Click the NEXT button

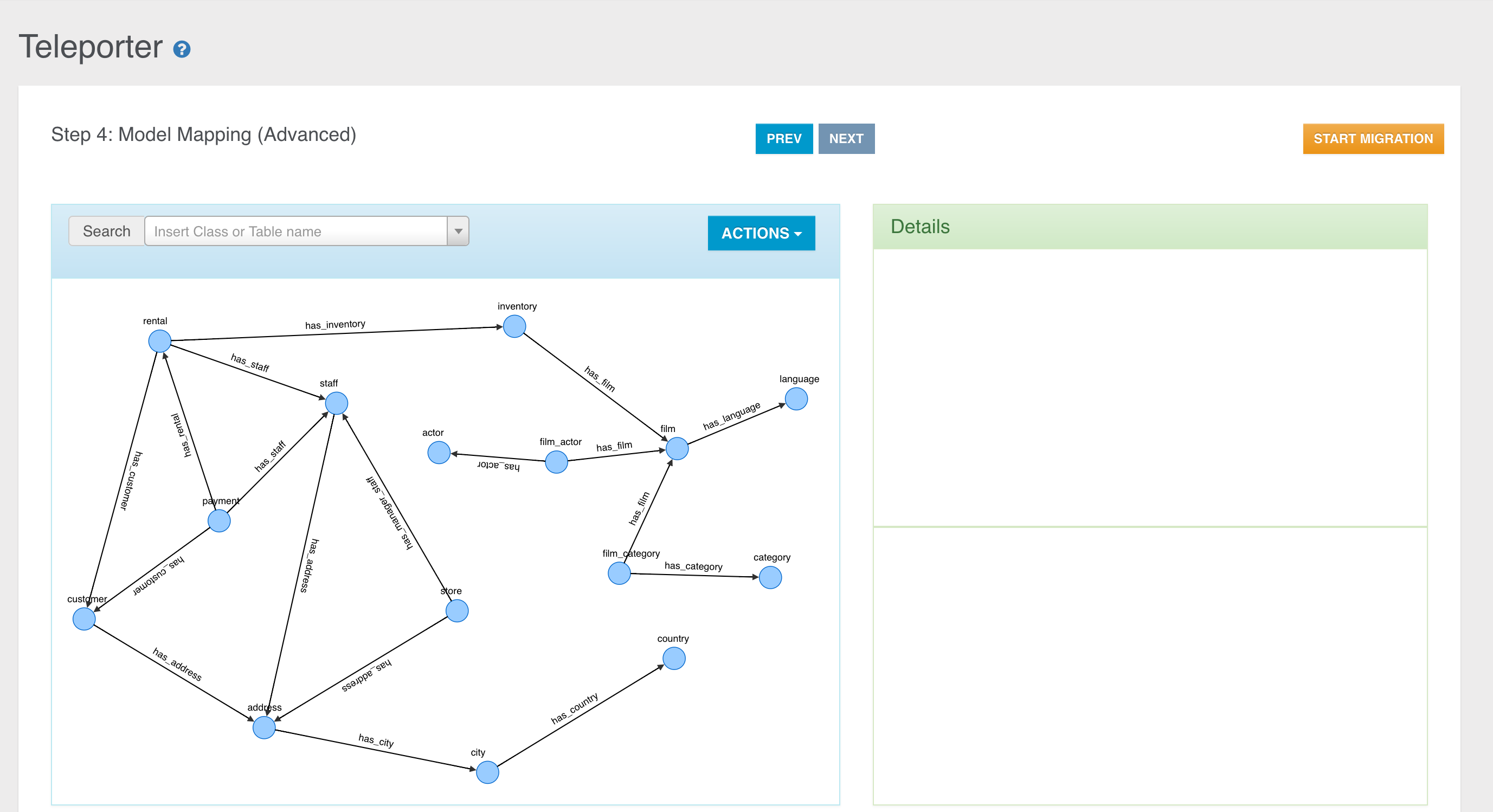tap(846, 139)
